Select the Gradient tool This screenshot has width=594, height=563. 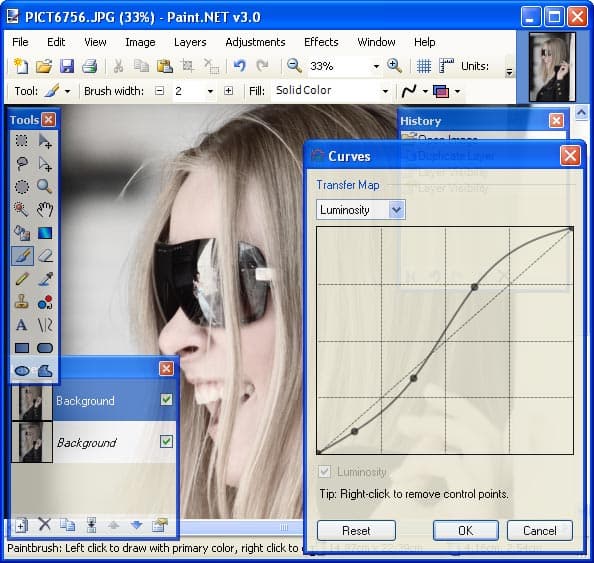point(45,233)
